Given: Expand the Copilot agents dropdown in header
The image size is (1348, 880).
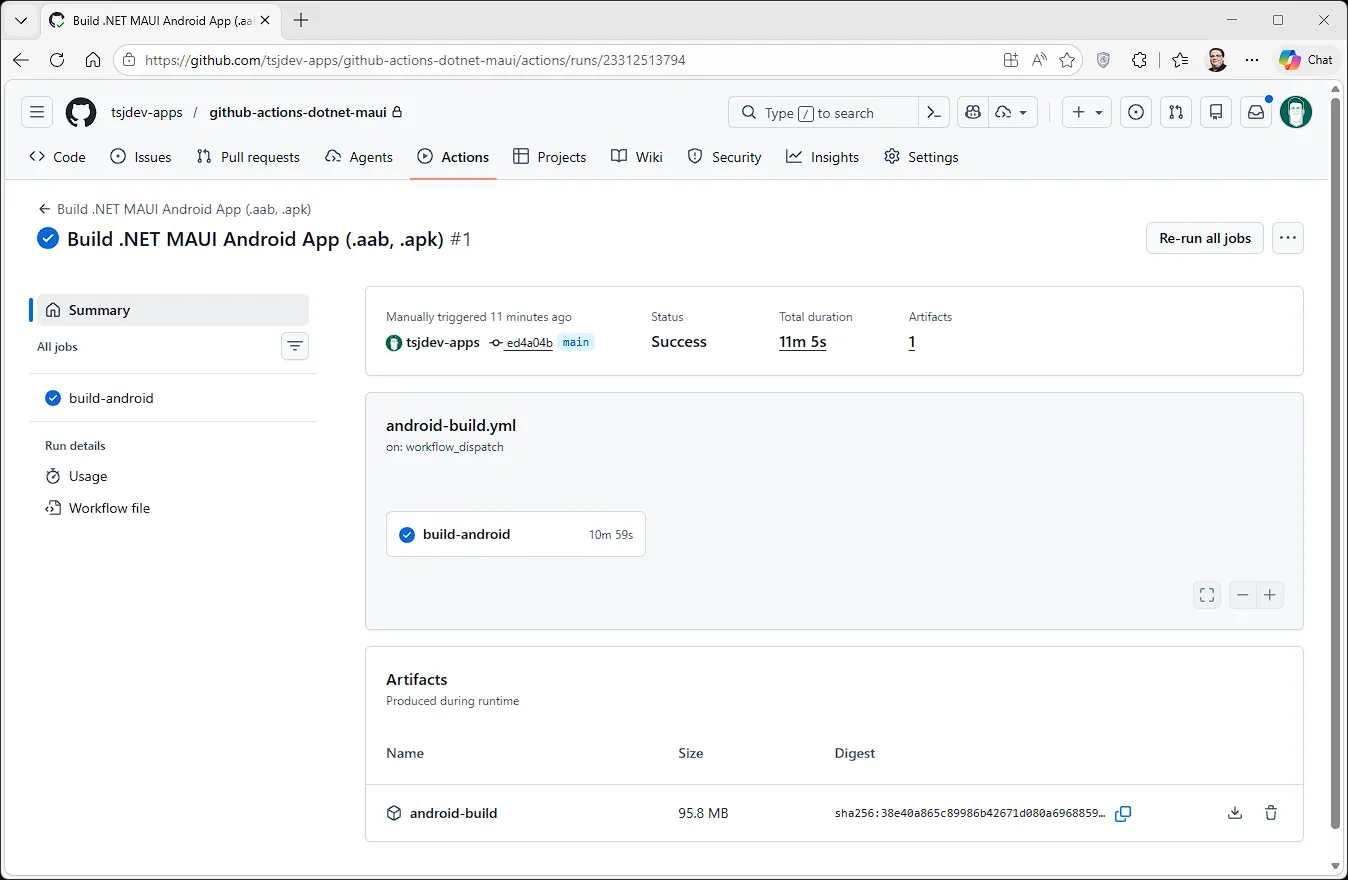Looking at the screenshot, I should click(1013, 113).
